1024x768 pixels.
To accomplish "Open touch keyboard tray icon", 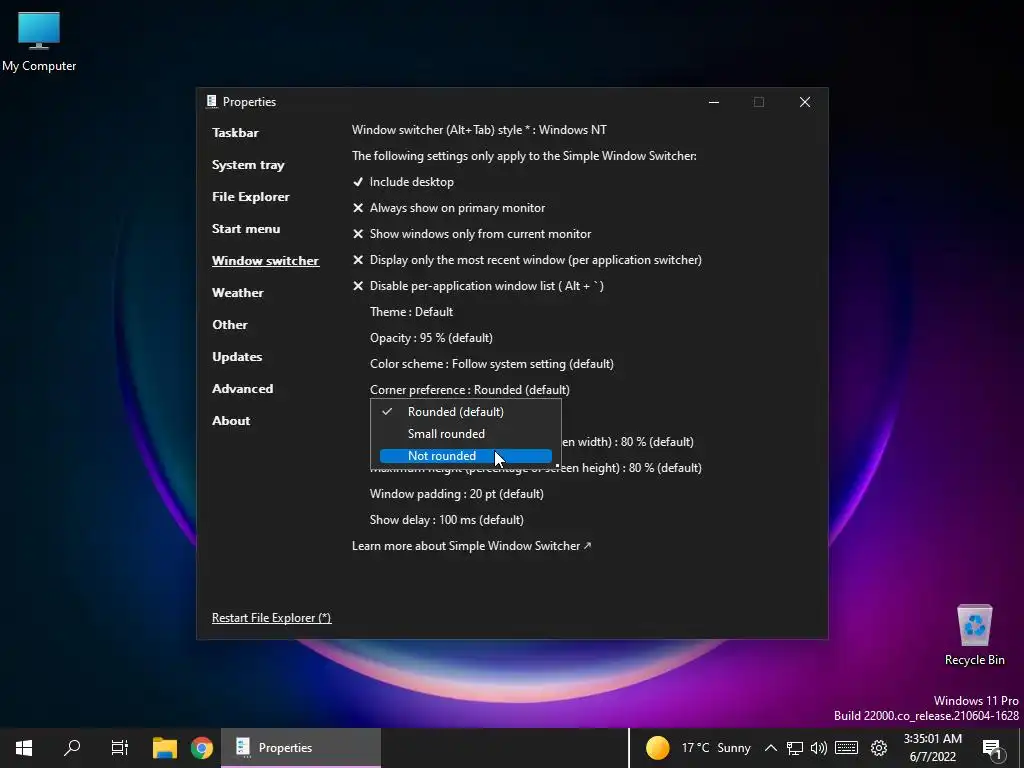I will 846,748.
